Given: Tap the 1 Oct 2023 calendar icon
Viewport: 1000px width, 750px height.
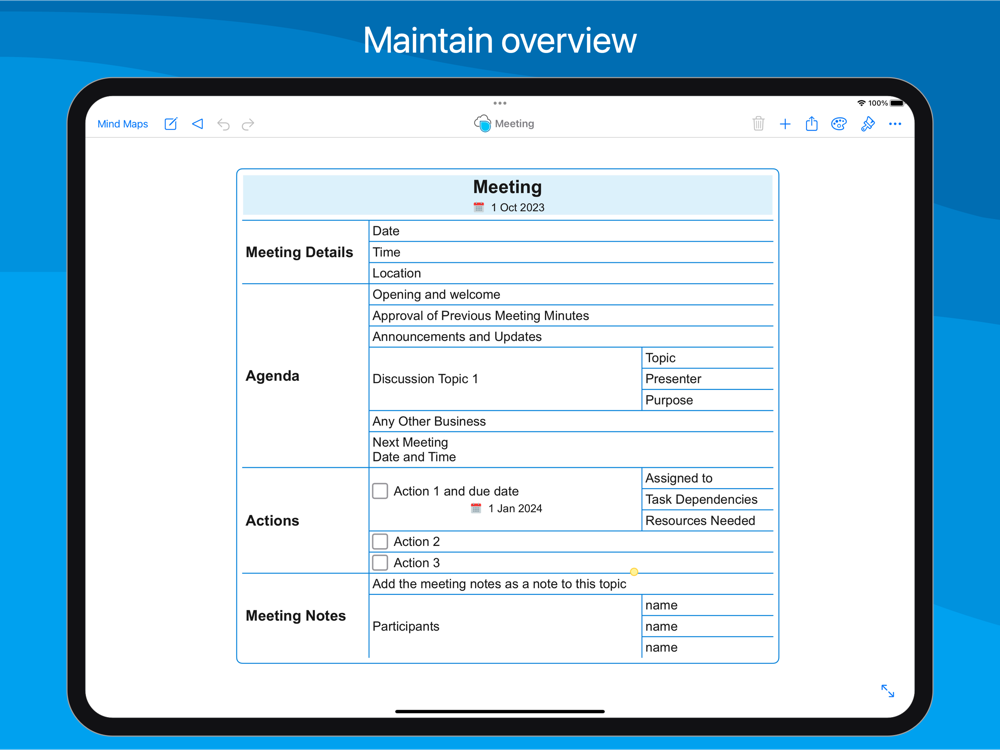Looking at the screenshot, I should tap(479, 207).
